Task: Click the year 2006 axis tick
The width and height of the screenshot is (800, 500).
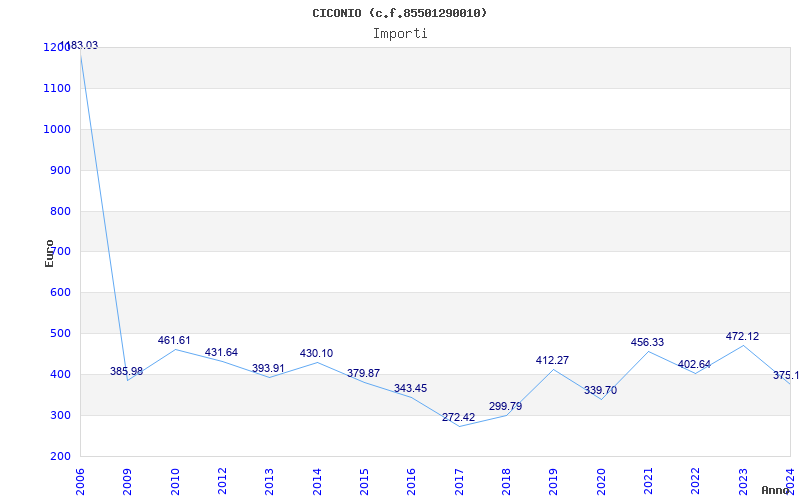Action: pos(80,482)
